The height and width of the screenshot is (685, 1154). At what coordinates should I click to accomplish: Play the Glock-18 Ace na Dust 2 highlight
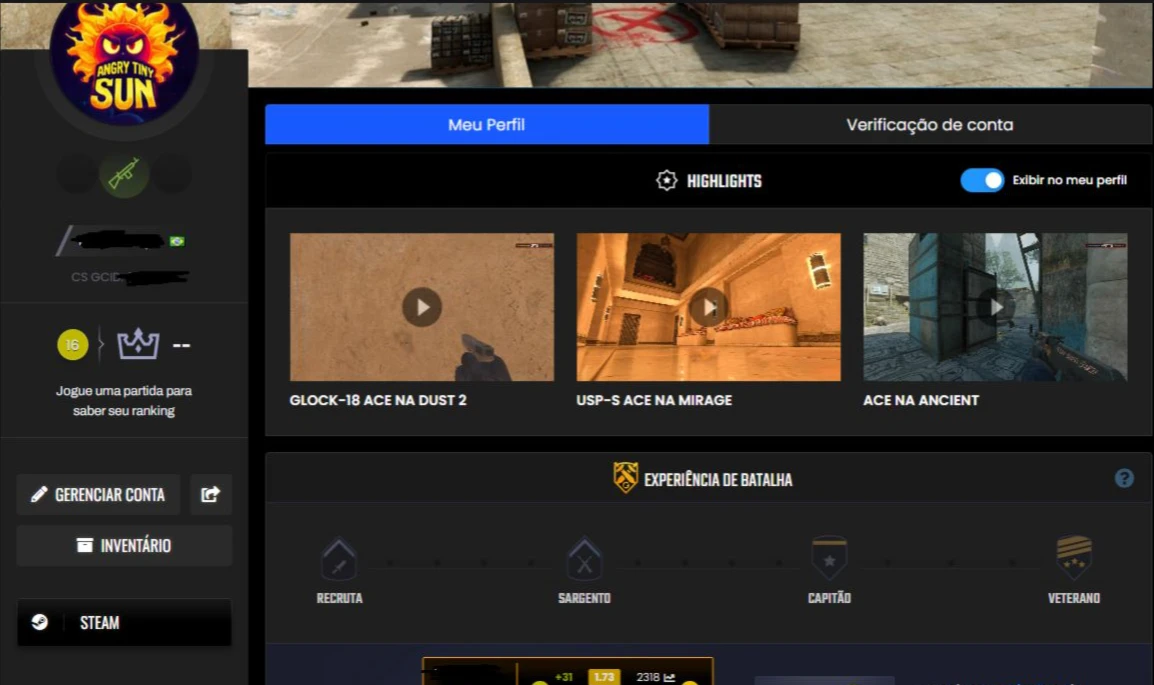(422, 307)
